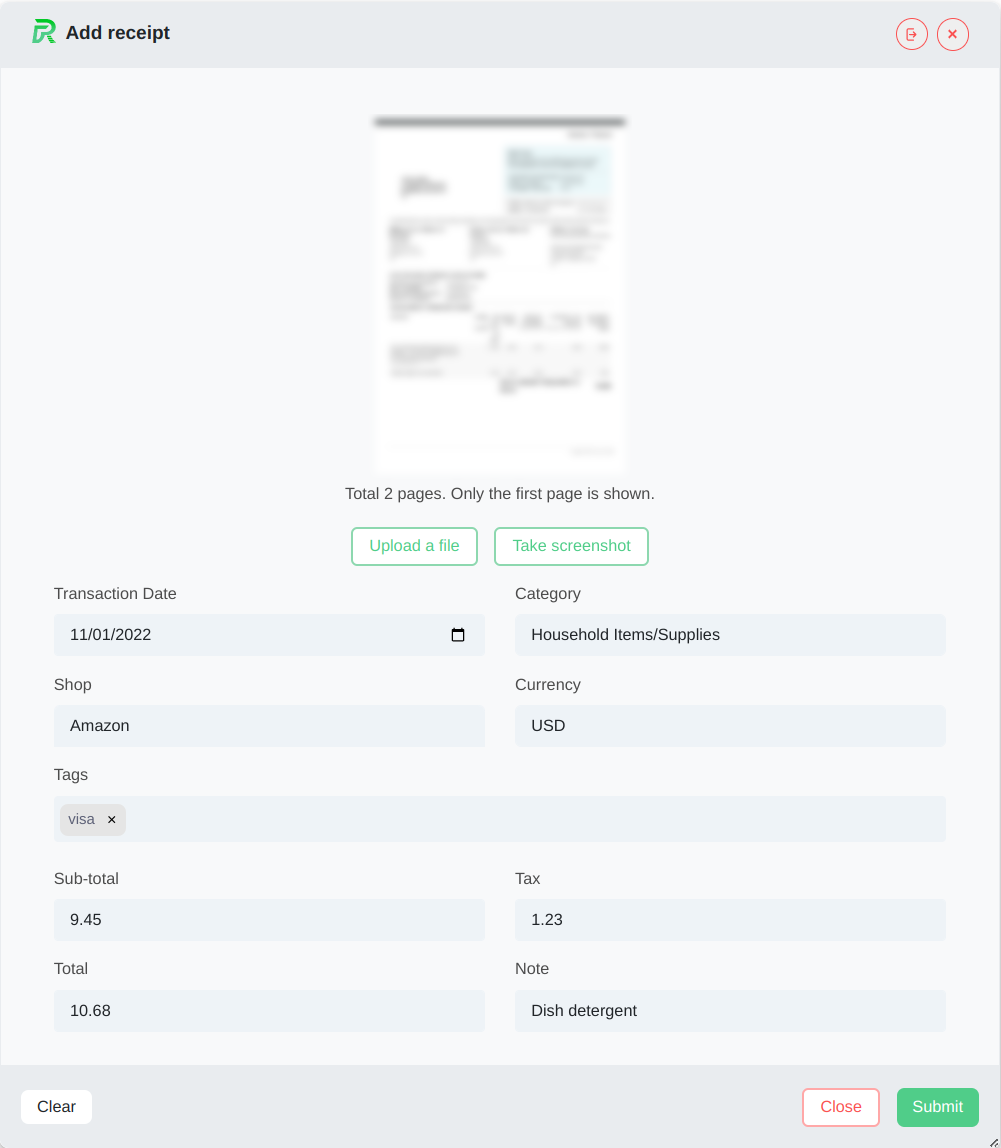Click the pink Close button
This screenshot has width=1001, height=1148.
[x=841, y=1107]
